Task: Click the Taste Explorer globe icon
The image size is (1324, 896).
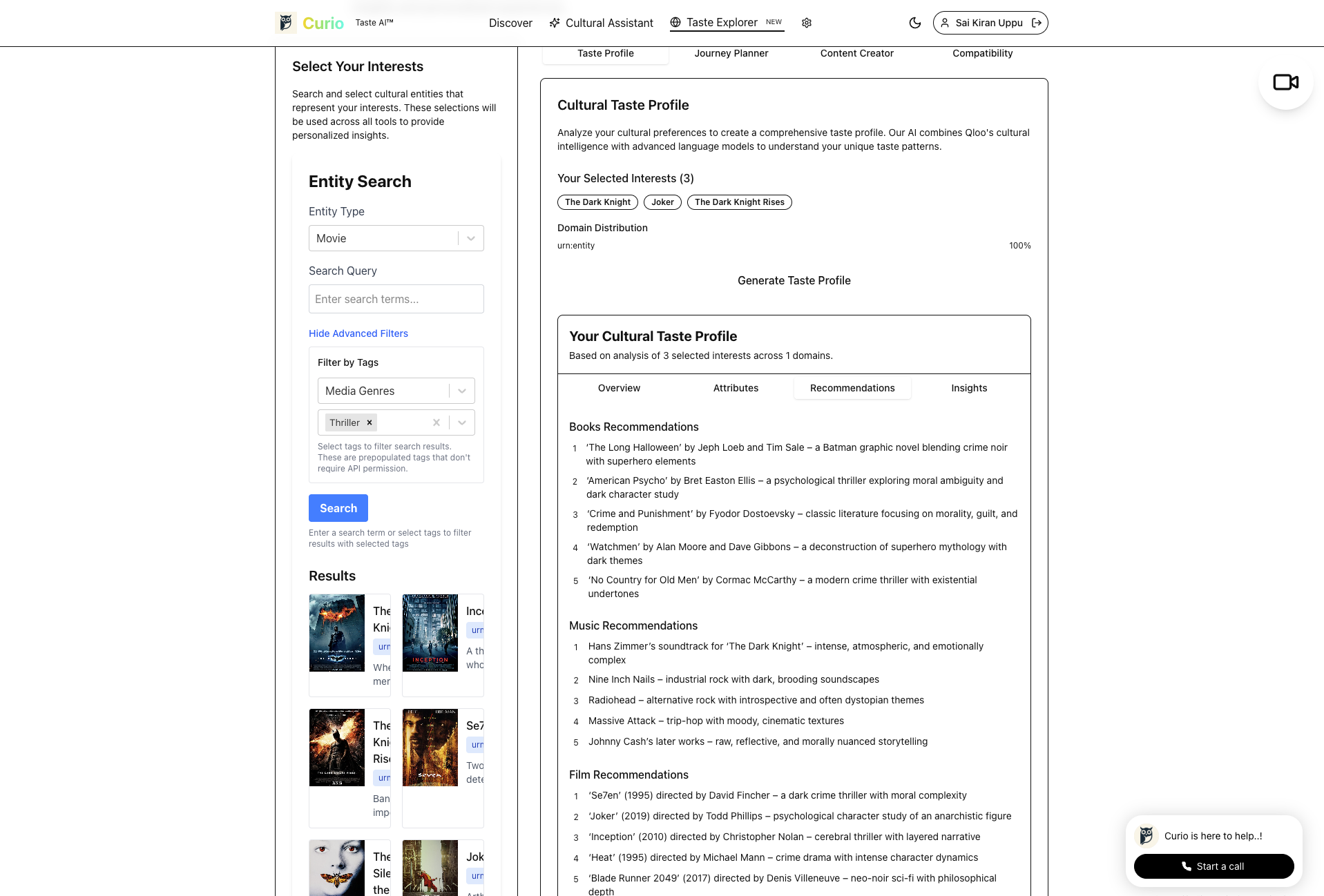Action: (675, 22)
